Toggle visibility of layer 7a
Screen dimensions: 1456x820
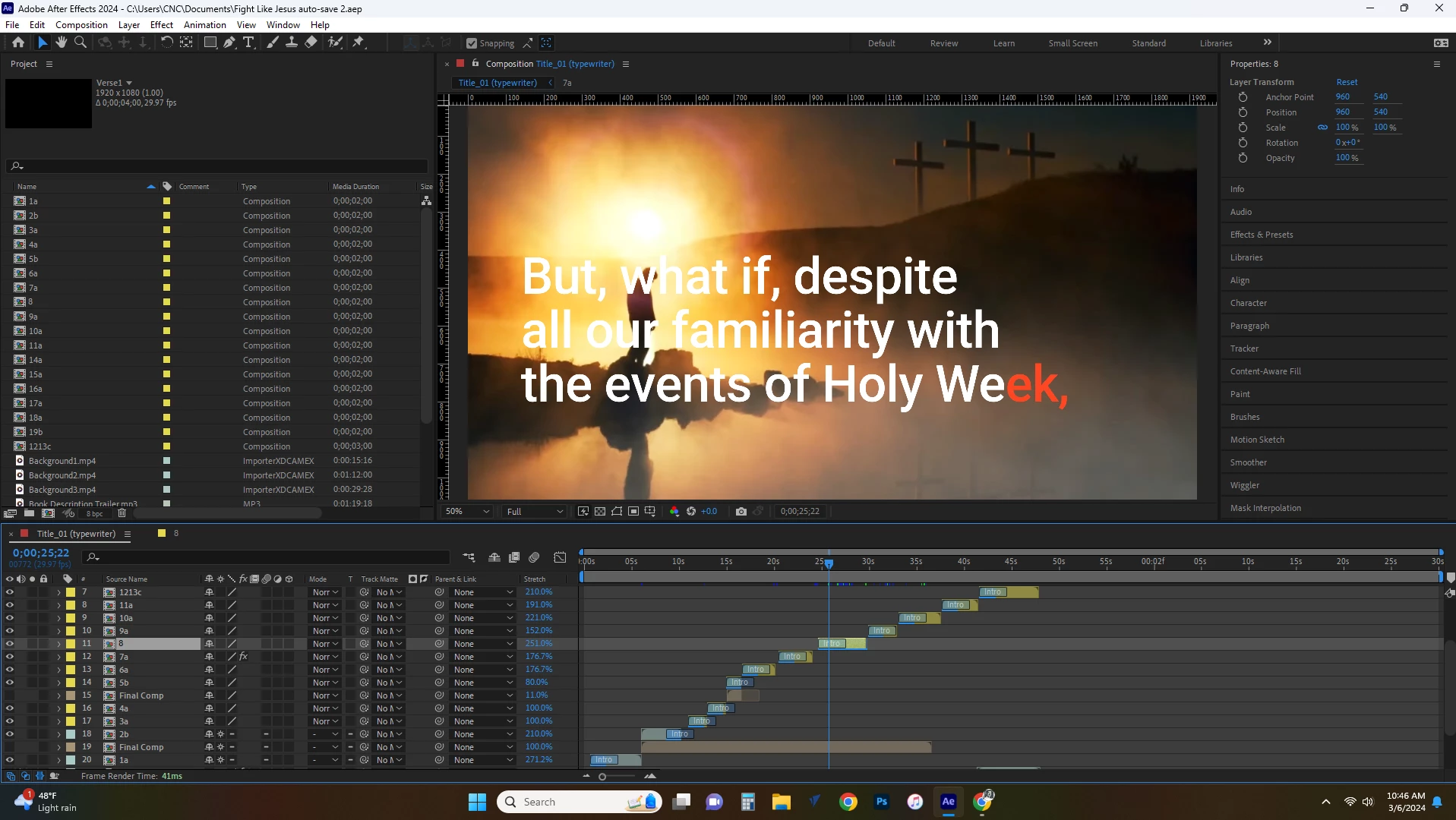9,657
